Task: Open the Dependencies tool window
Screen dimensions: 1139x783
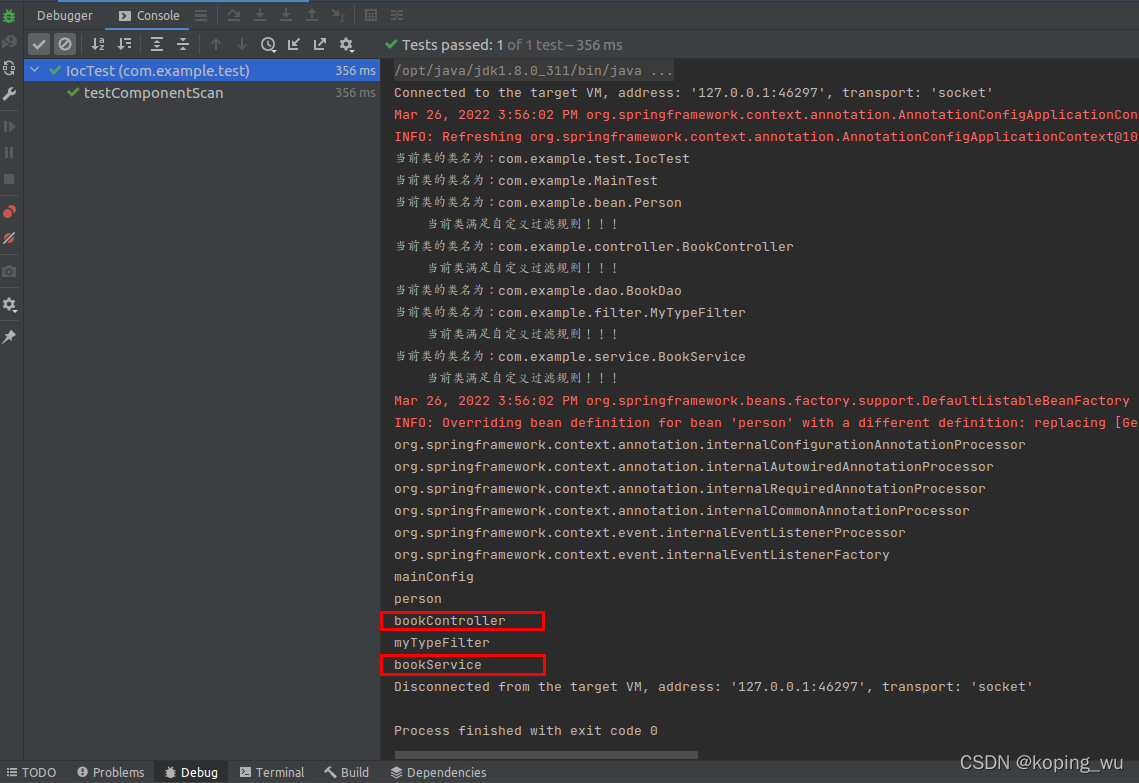Action: pos(438,772)
